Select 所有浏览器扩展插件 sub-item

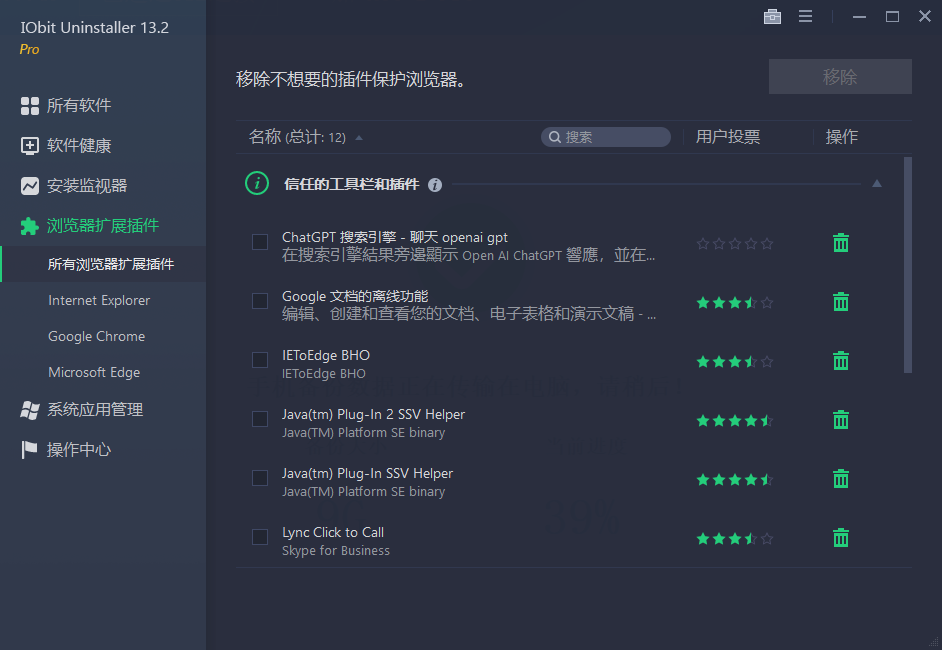point(103,264)
